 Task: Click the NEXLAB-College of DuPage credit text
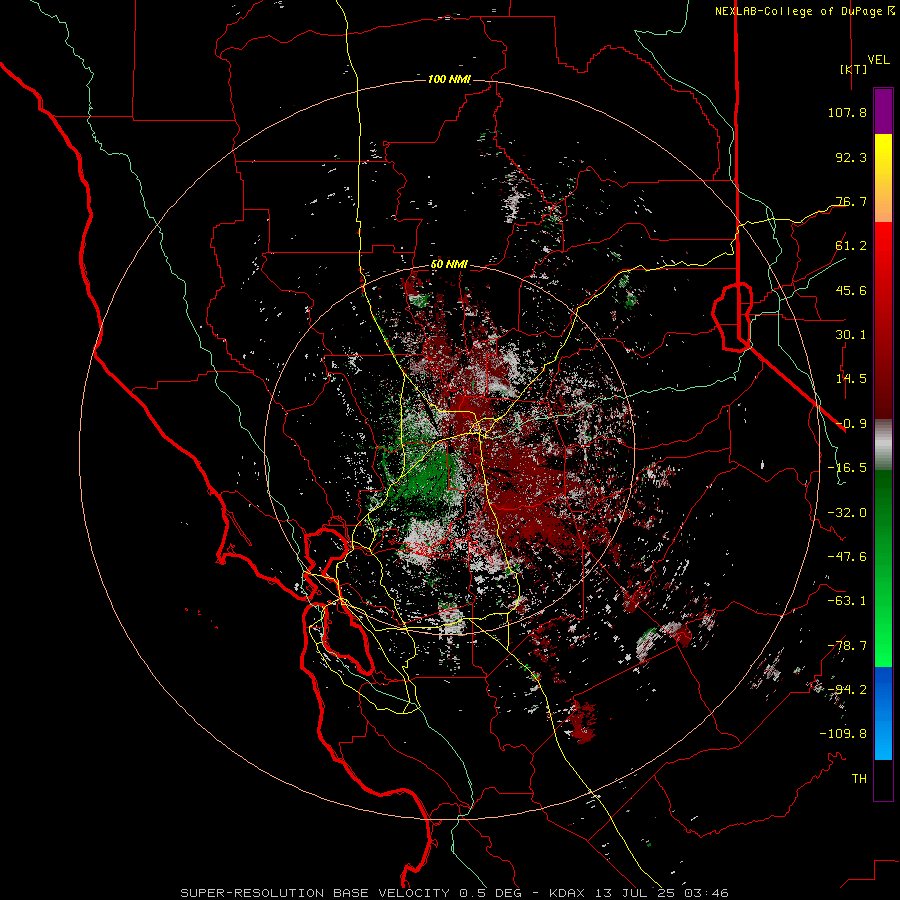pos(803,11)
